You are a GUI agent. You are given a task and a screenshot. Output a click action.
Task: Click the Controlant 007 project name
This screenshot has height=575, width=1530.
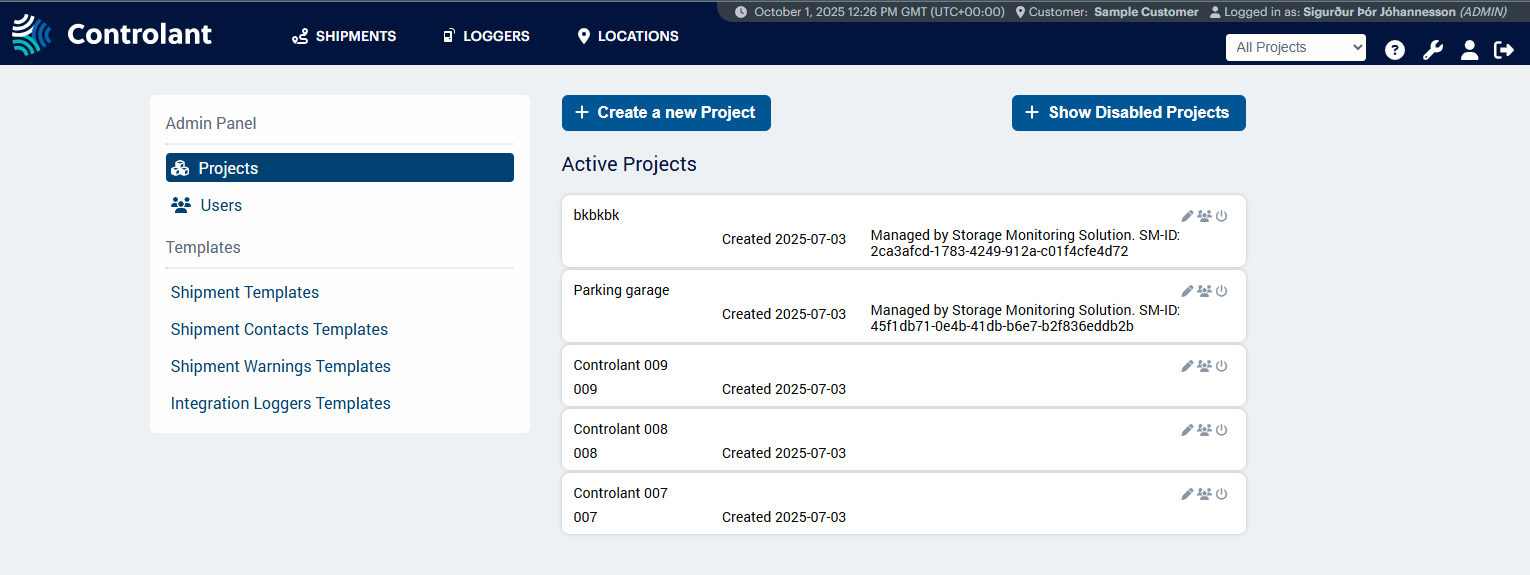(x=620, y=493)
